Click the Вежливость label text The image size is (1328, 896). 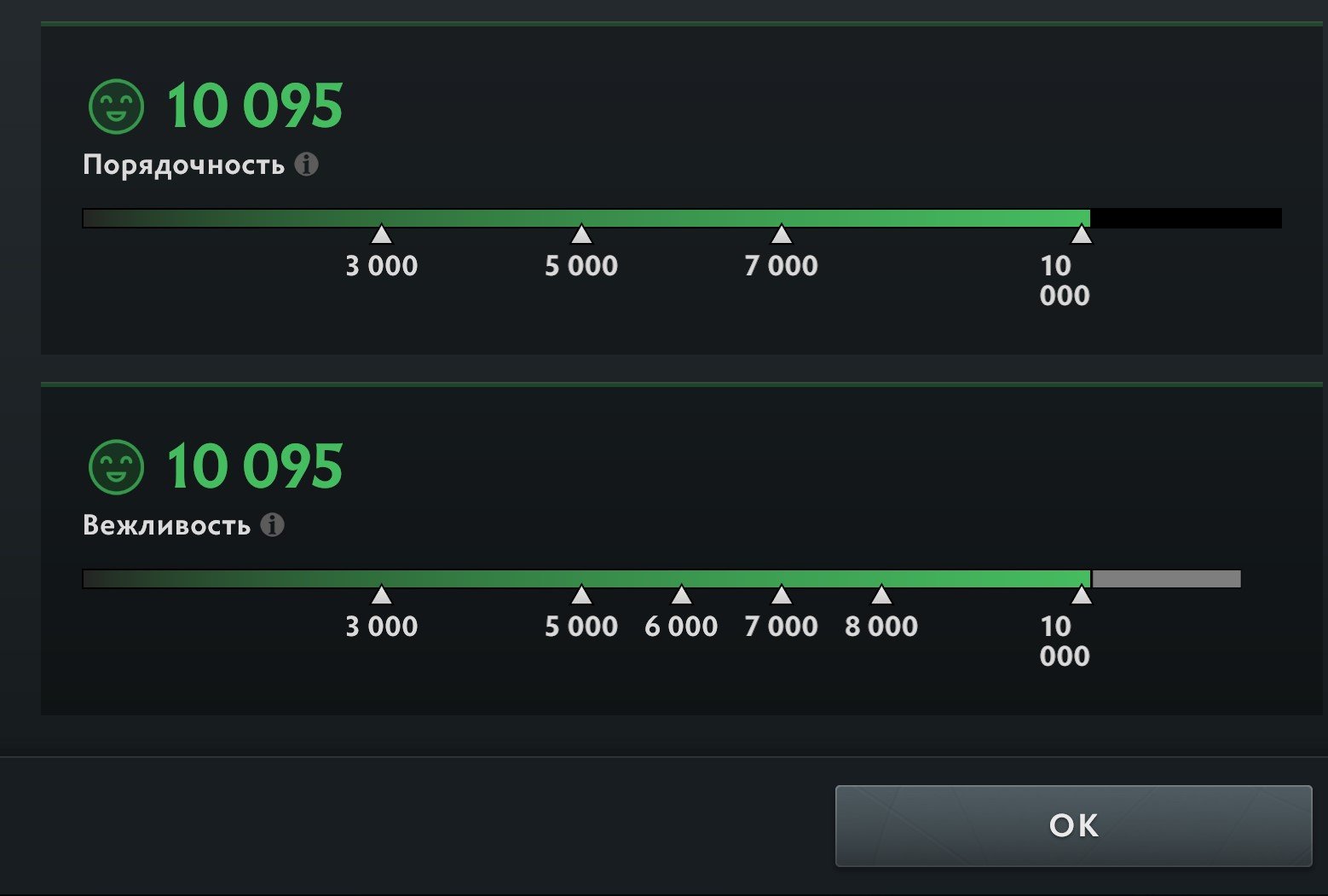(x=166, y=525)
